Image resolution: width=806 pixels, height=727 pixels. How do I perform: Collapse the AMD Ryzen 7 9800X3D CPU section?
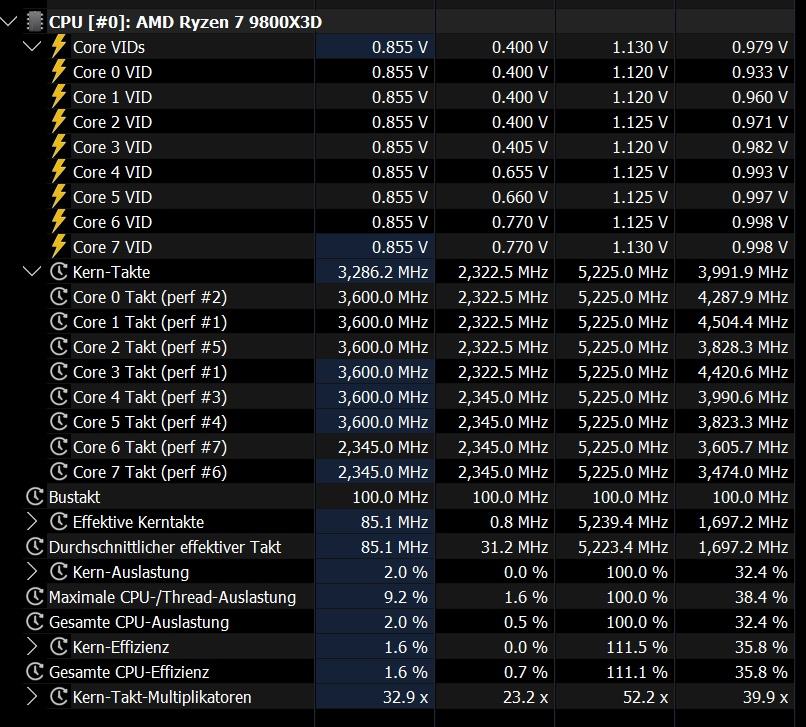(10, 21)
